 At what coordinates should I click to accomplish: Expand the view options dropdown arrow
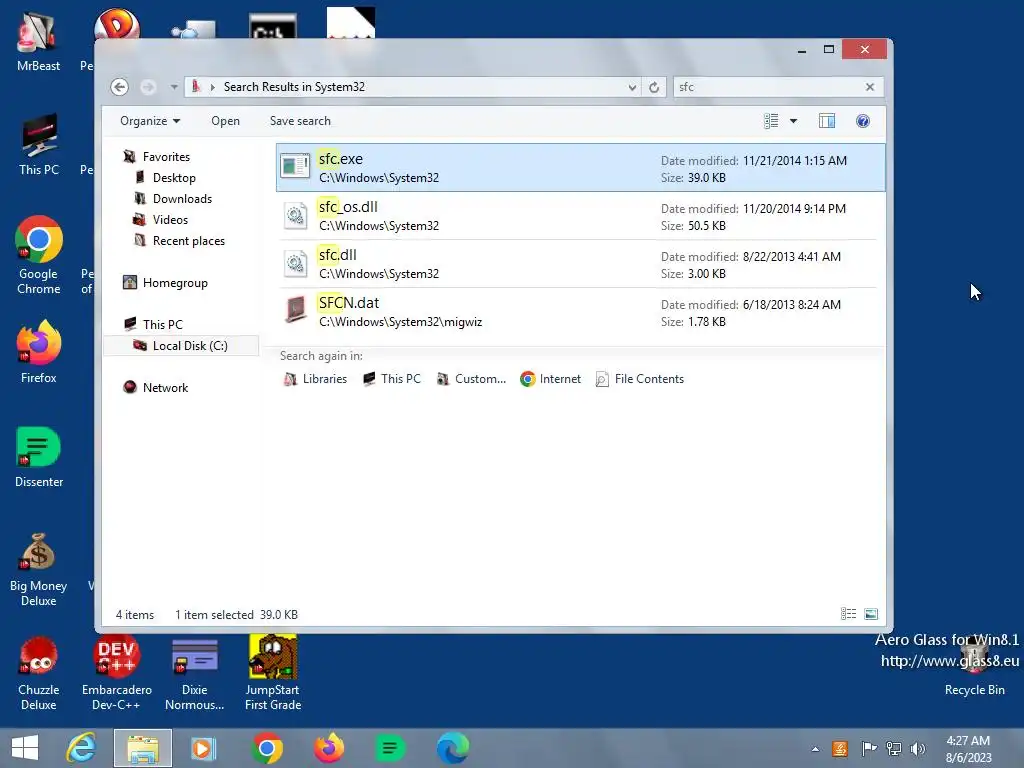point(793,121)
